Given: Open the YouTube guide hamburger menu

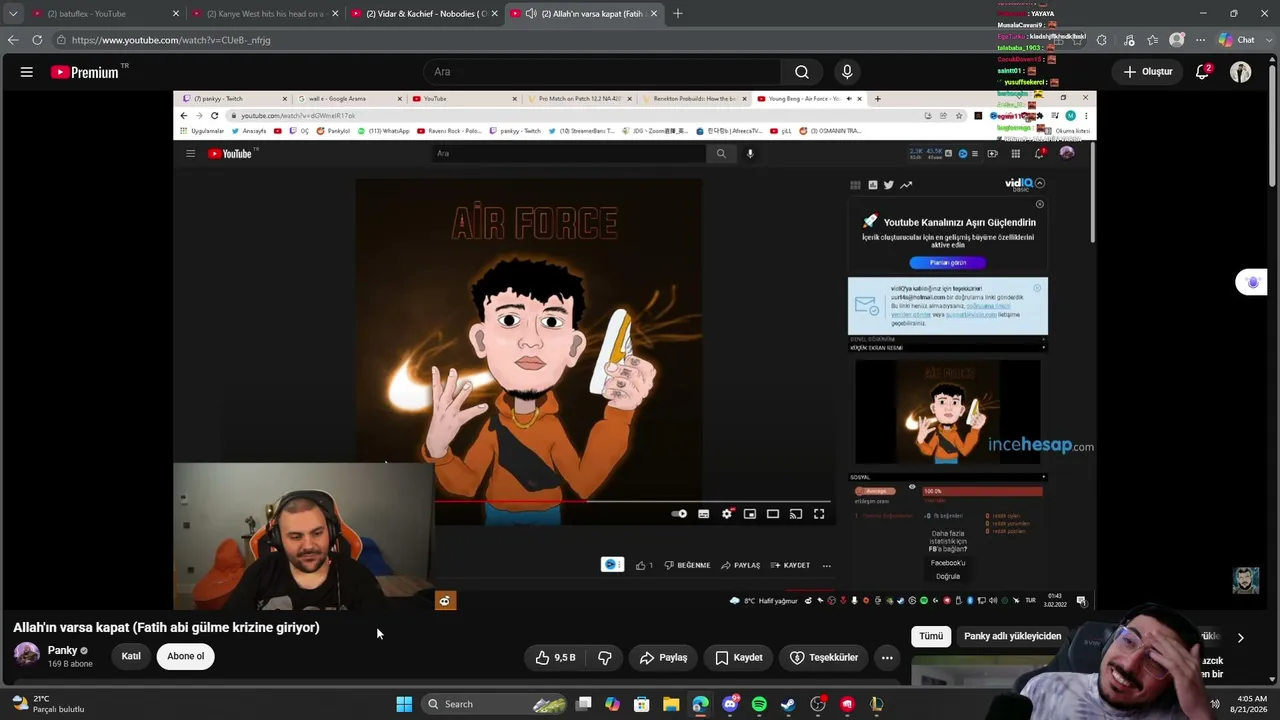Looking at the screenshot, I should point(27,72).
